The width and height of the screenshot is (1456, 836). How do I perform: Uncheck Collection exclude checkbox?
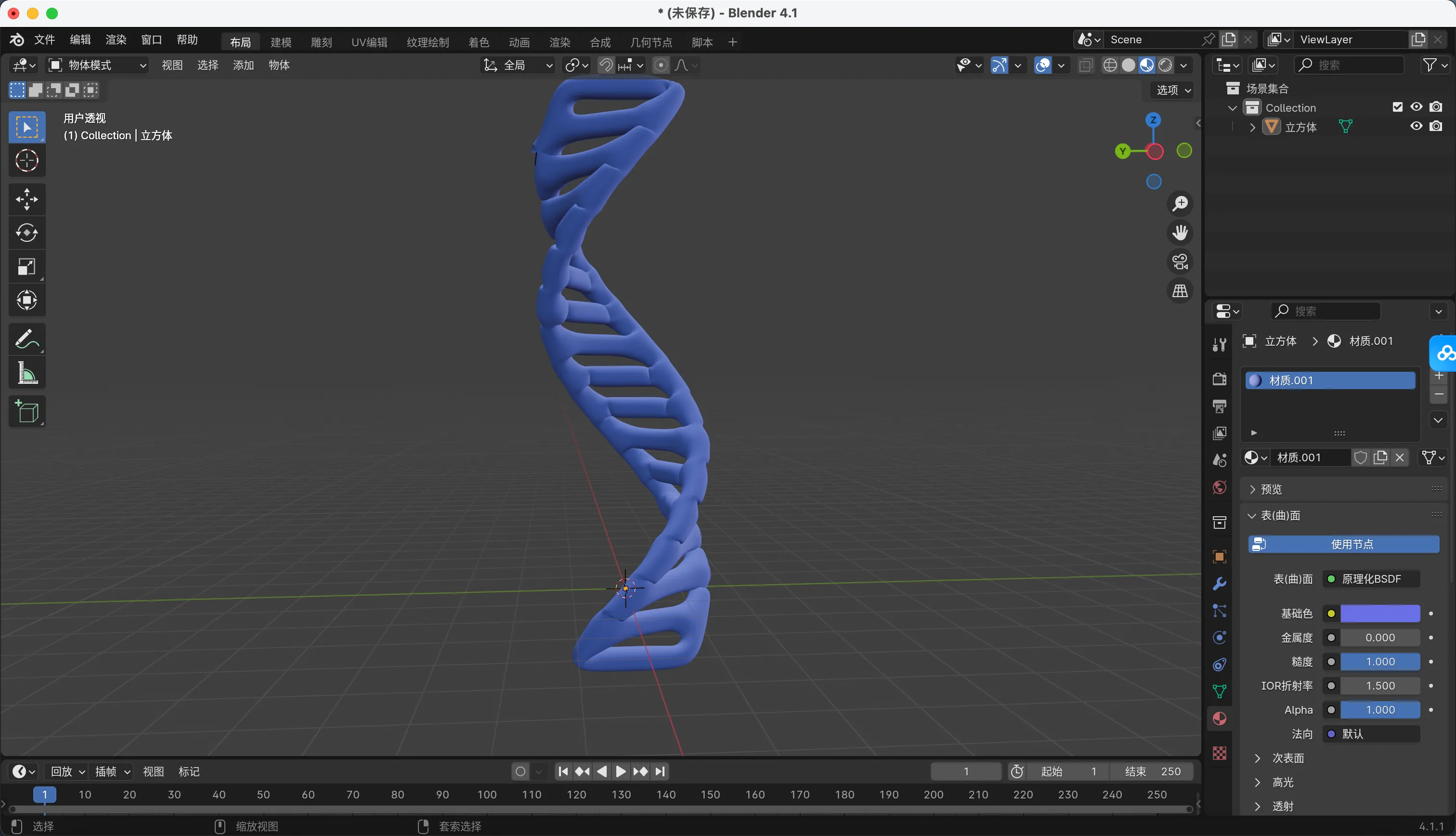click(x=1397, y=107)
